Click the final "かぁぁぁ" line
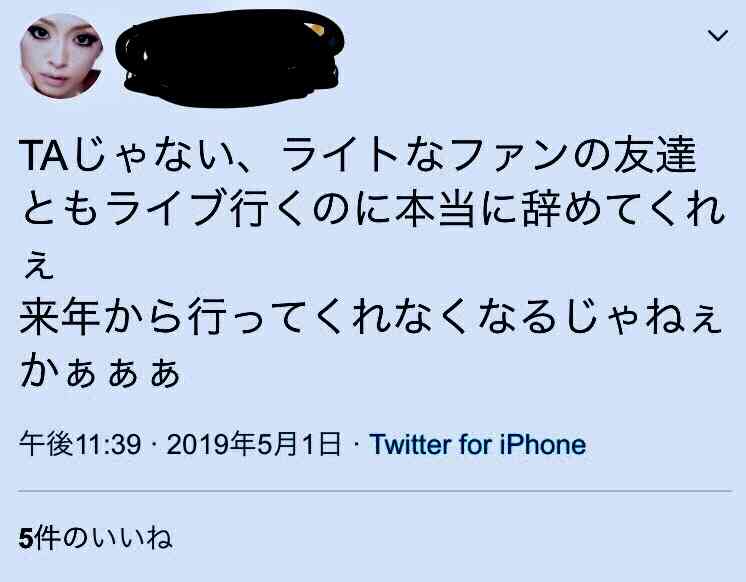 (x=100, y=371)
